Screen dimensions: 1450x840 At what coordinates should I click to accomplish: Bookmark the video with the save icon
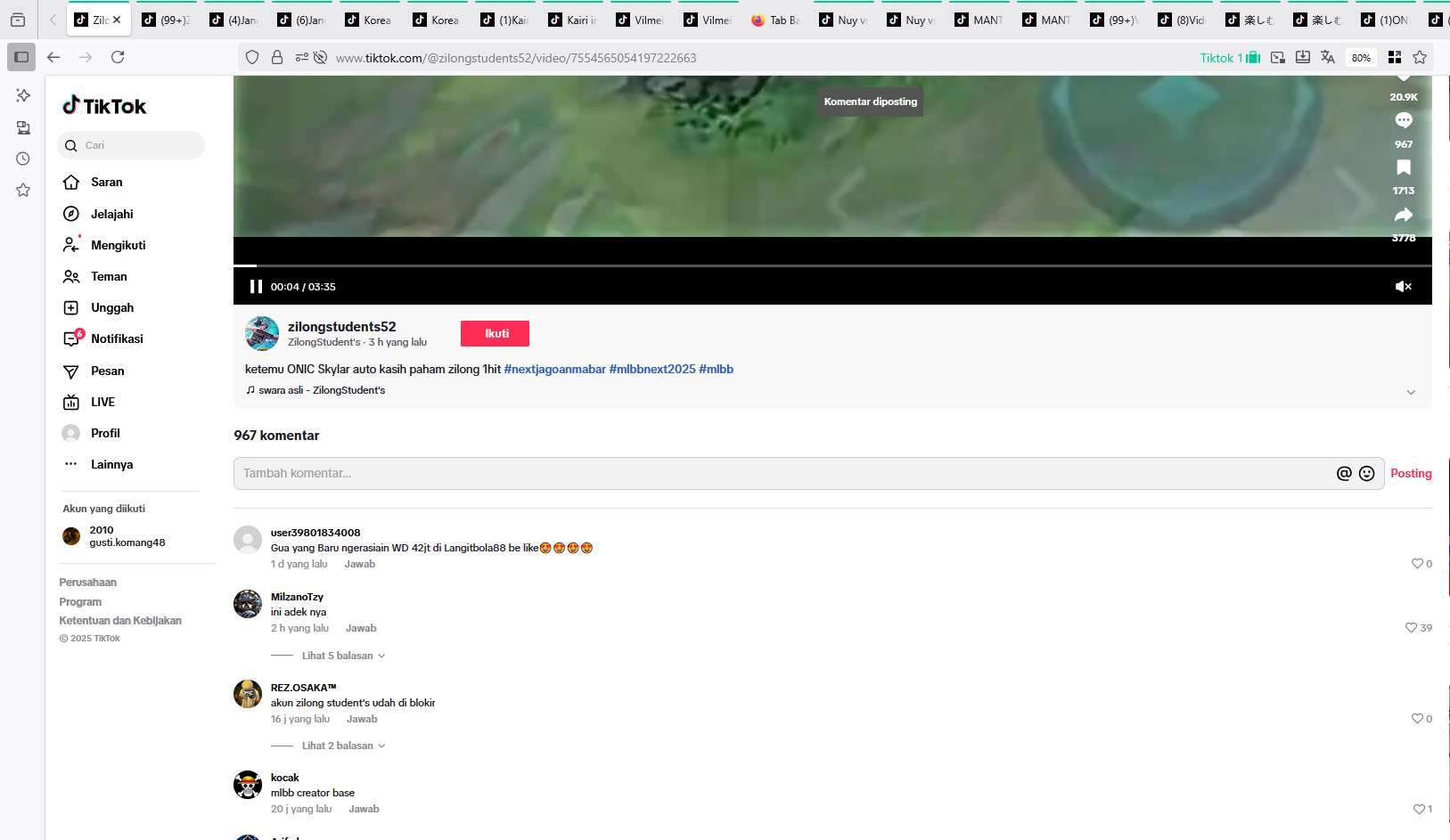(x=1404, y=167)
